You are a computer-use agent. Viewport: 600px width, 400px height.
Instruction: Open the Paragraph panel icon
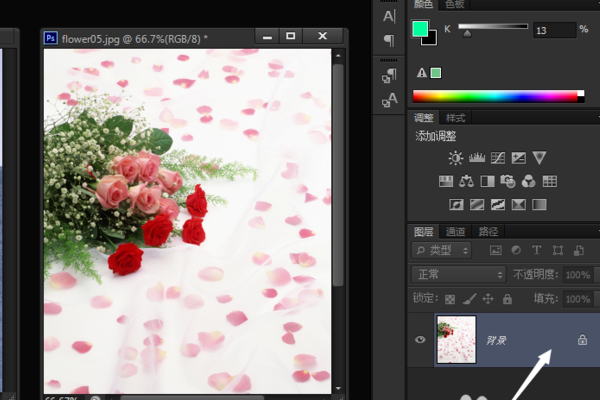click(x=389, y=40)
